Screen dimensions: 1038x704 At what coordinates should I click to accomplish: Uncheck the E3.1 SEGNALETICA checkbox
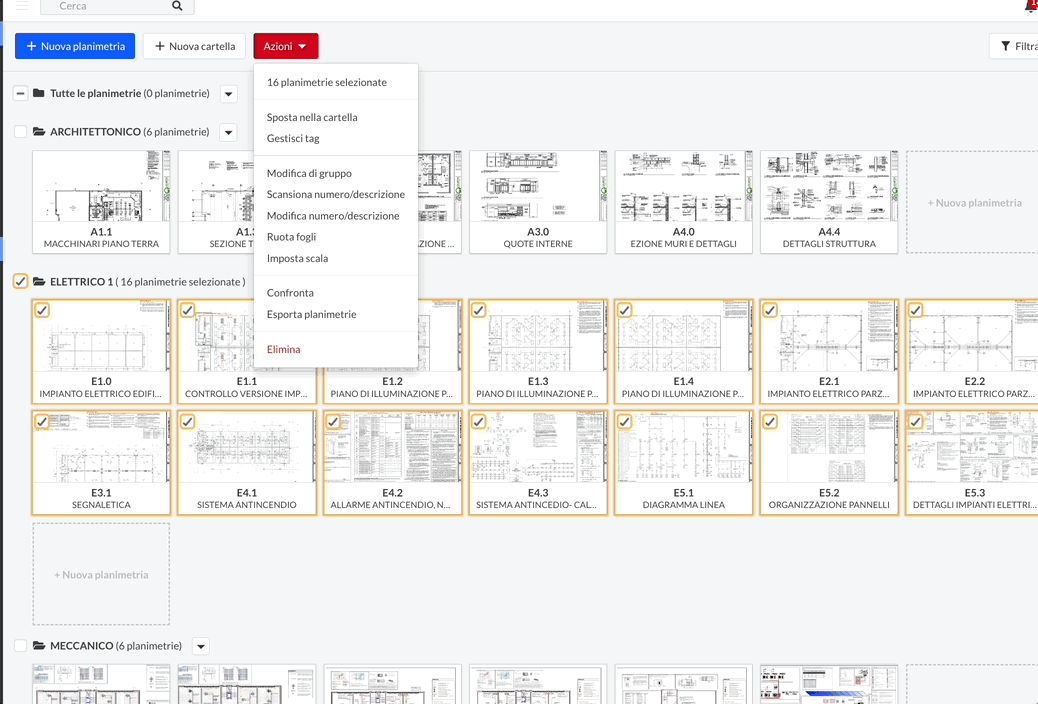point(42,421)
